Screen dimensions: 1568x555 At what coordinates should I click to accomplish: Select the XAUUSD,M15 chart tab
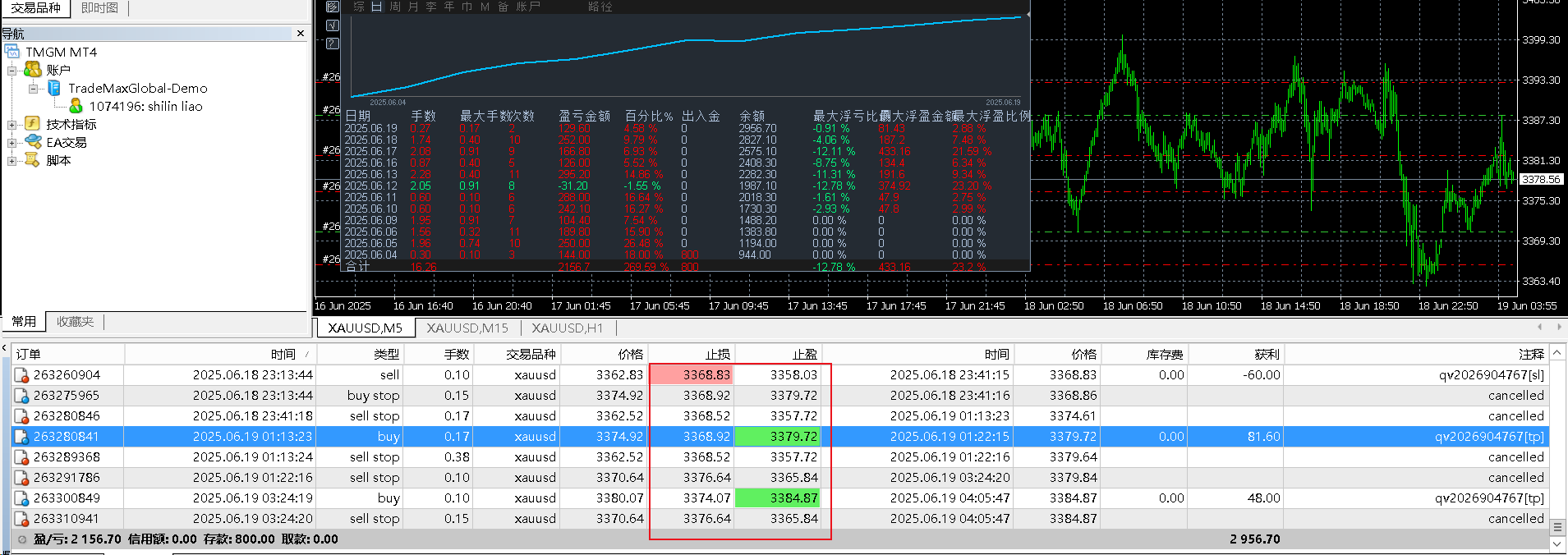(x=467, y=328)
